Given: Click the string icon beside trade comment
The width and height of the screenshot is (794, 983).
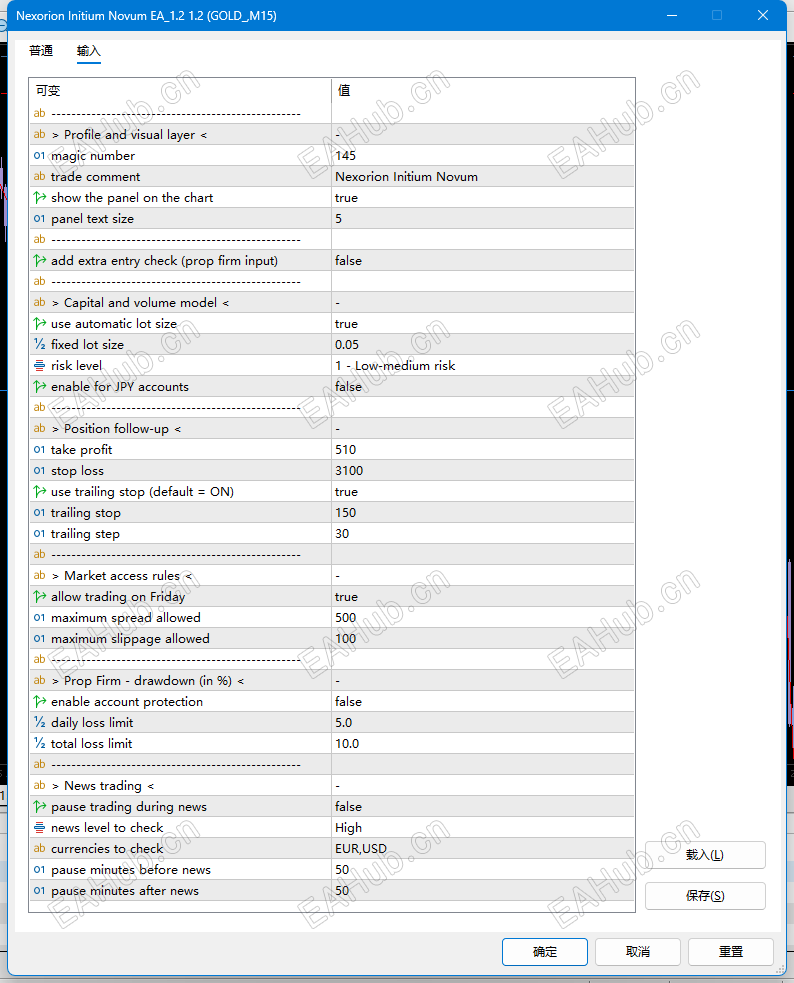Looking at the screenshot, I should coord(39,177).
